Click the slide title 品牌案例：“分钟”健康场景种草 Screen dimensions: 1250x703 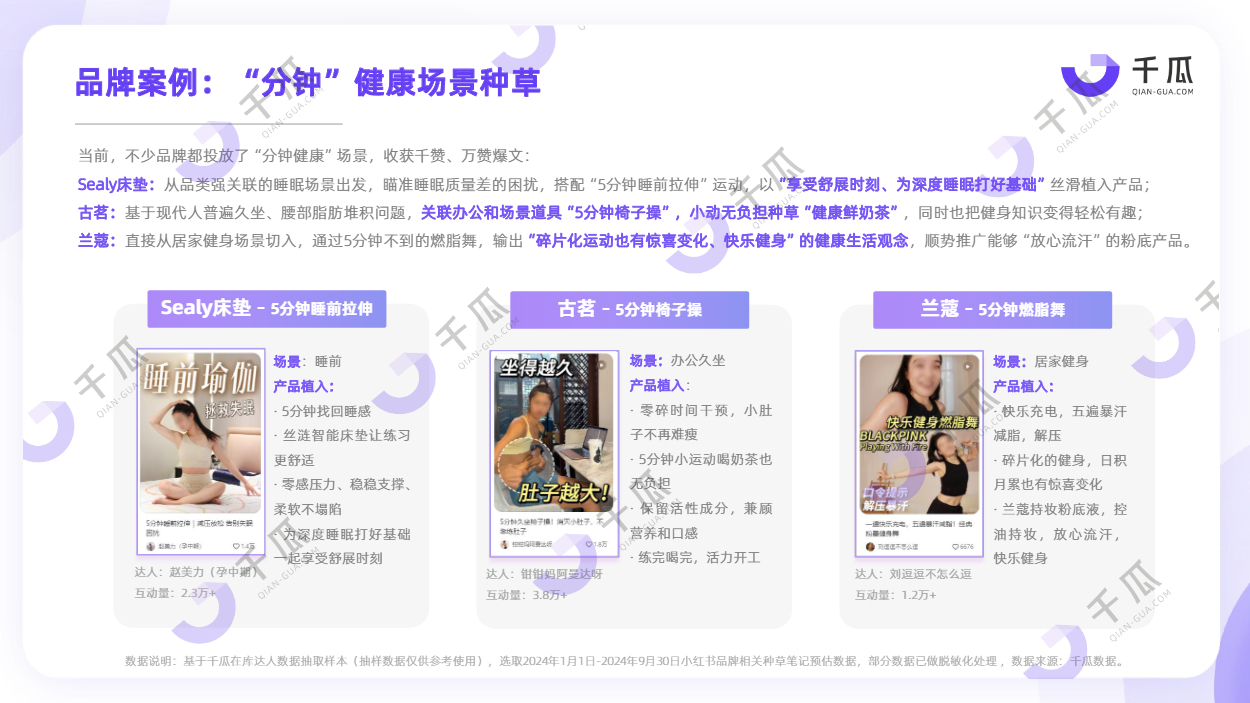[x=308, y=82]
